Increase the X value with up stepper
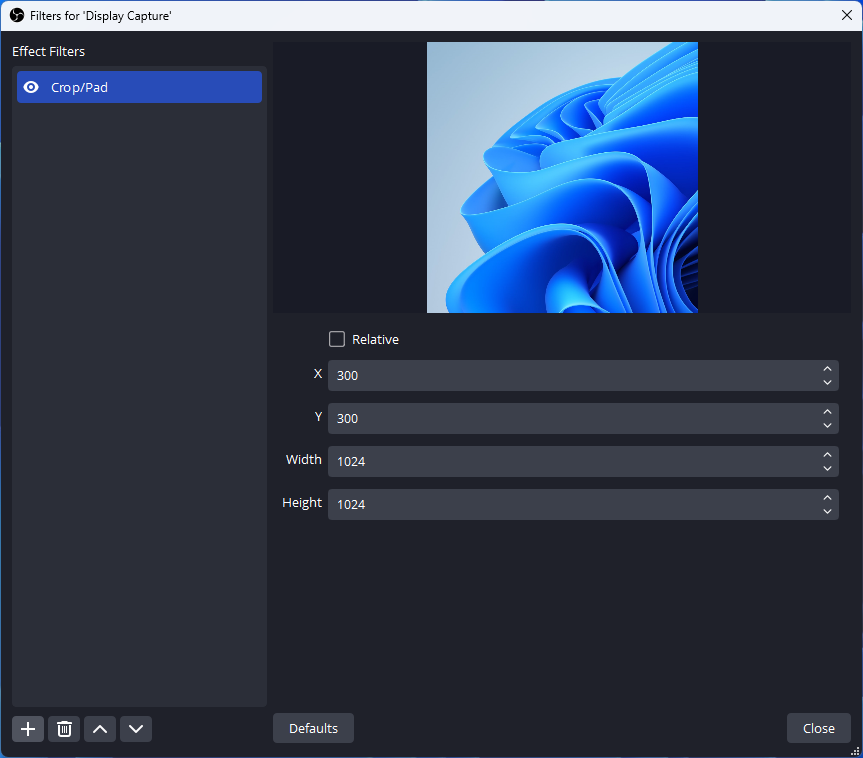 pos(827,369)
